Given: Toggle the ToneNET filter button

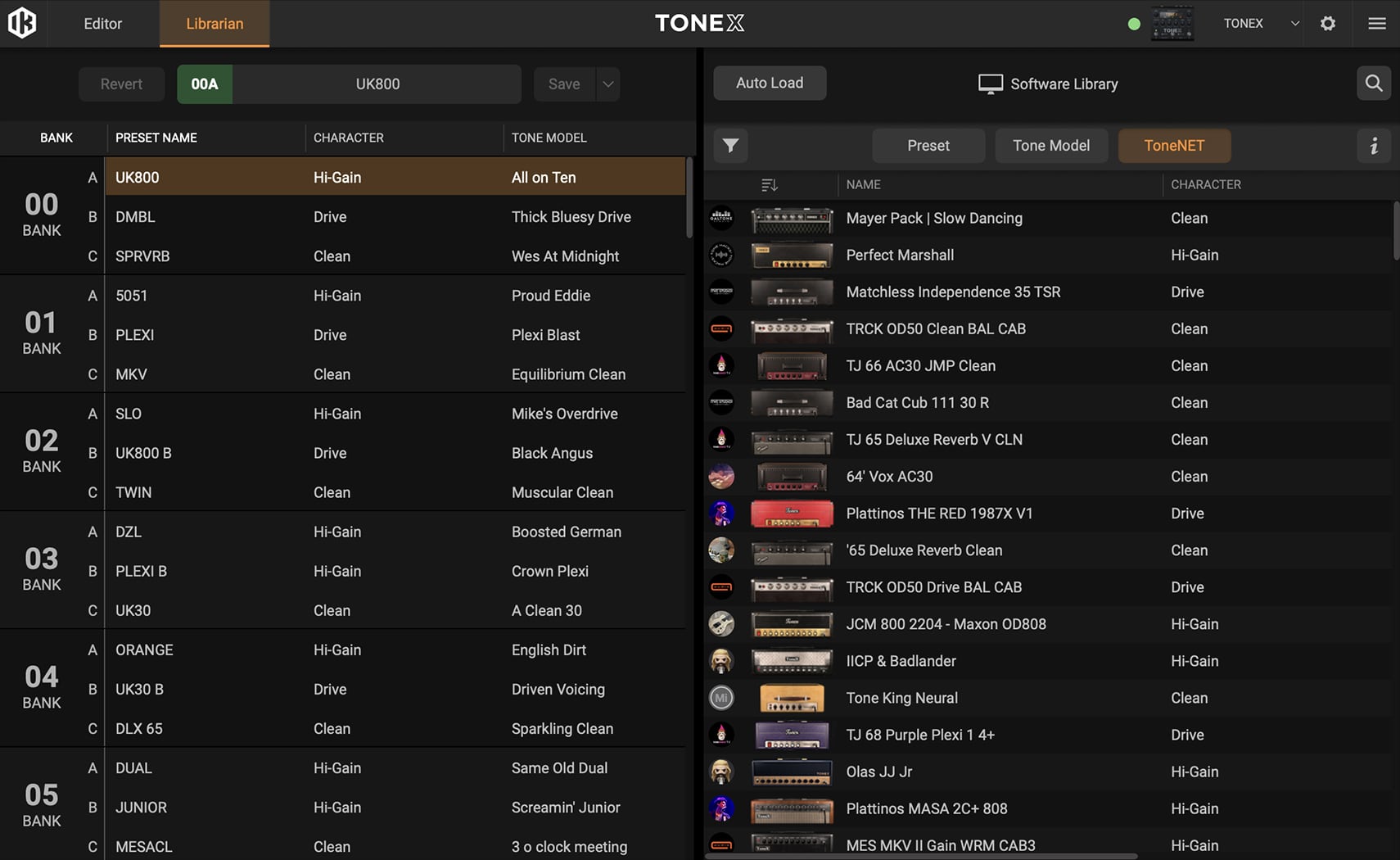Looking at the screenshot, I should point(1174,146).
